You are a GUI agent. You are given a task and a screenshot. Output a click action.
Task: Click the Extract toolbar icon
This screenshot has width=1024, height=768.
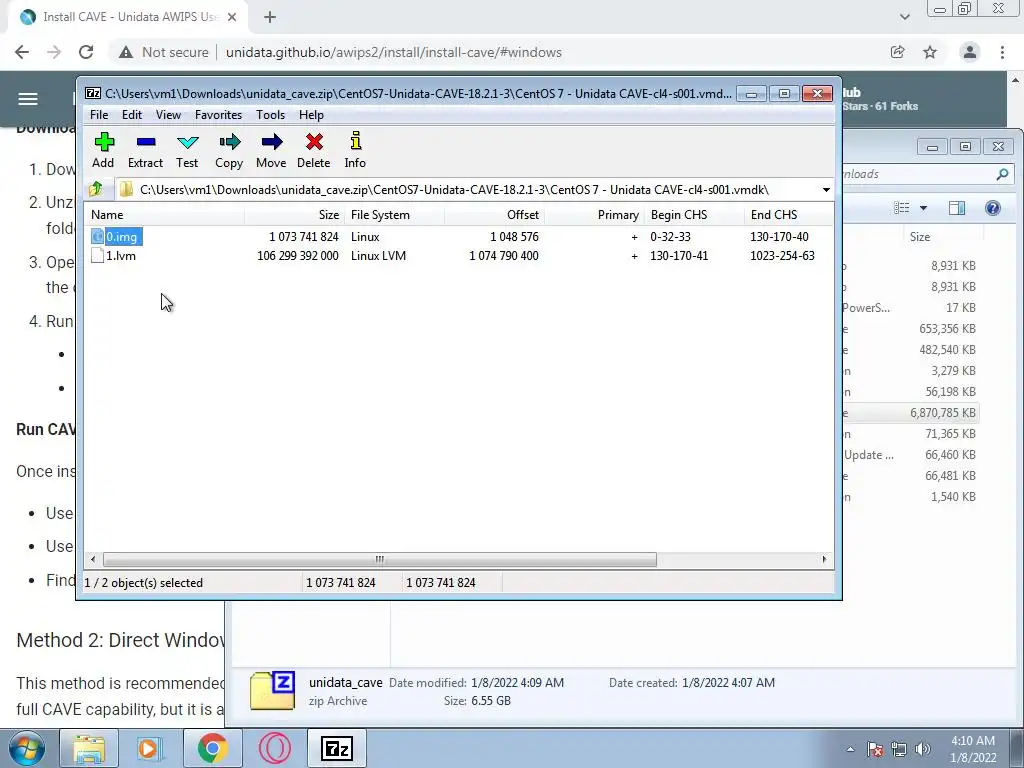(145, 151)
